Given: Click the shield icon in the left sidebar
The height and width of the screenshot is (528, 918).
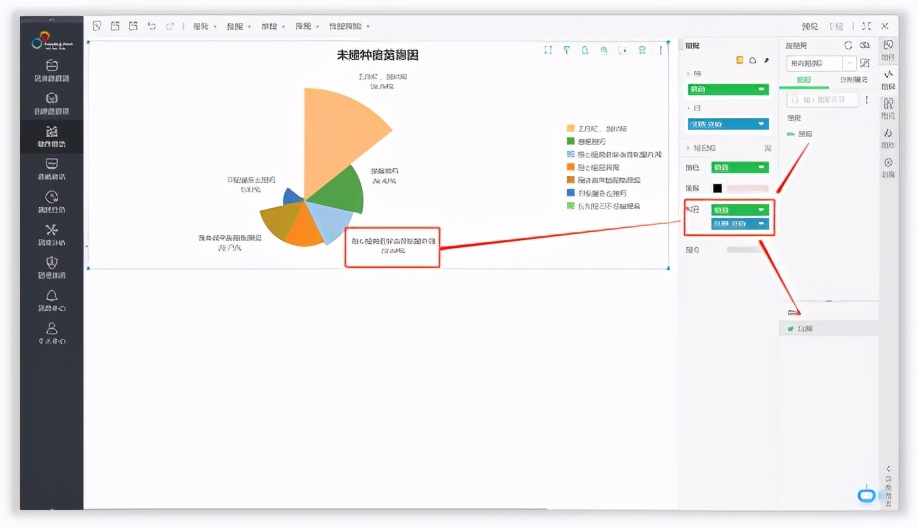Looking at the screenshot, I should click(x=52, y=262).
